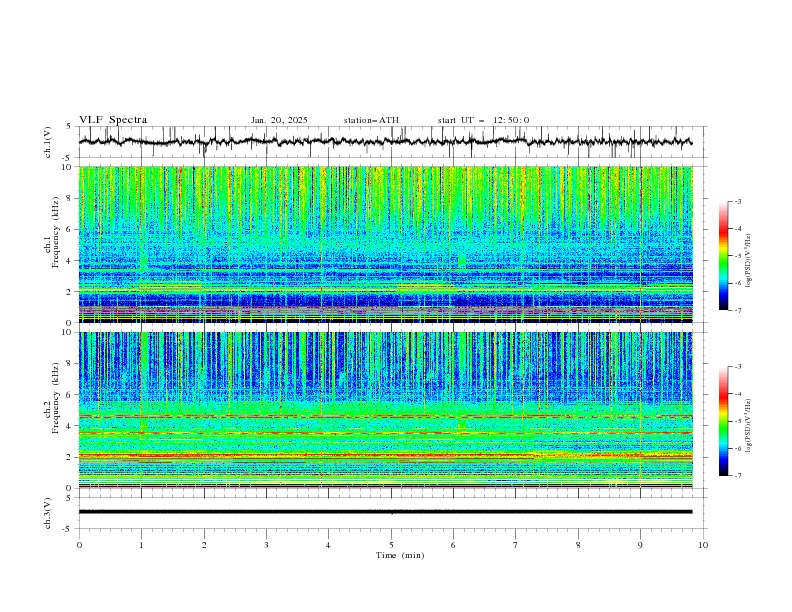This screenshot has width=792, height=612.
Task: Click the station=ATH label
Action: point(371,120)
